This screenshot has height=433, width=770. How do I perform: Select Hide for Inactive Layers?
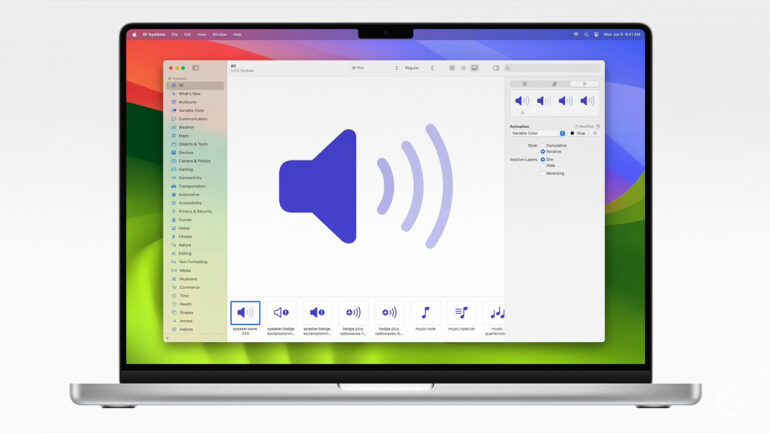(x=543, y=165)
